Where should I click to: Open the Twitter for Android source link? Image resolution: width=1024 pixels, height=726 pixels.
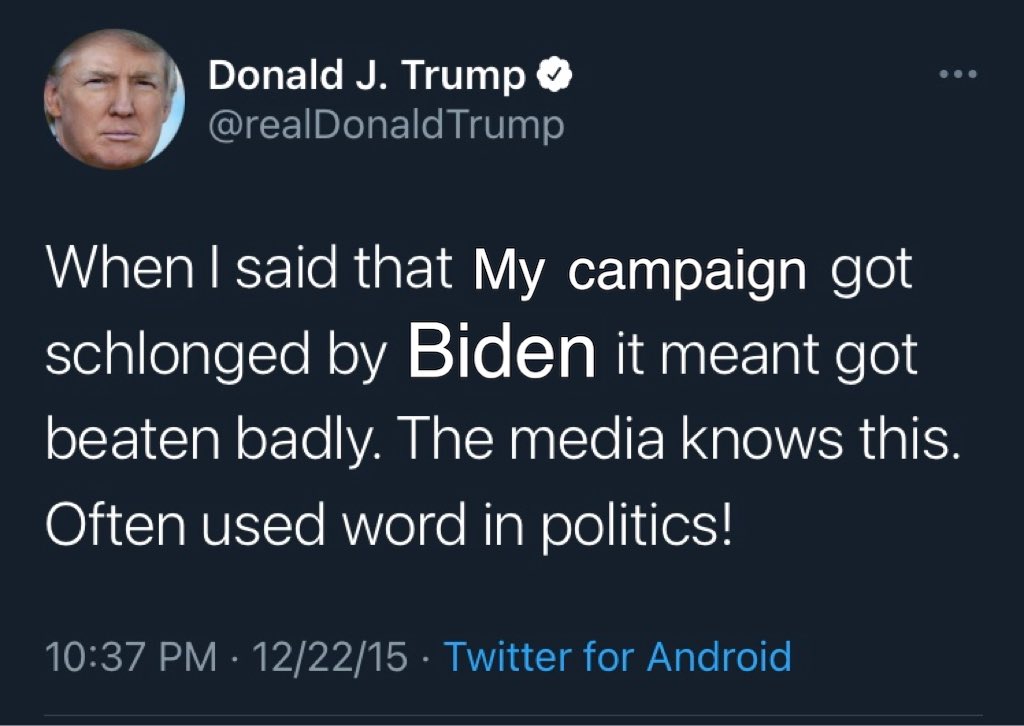click(618, 656)
